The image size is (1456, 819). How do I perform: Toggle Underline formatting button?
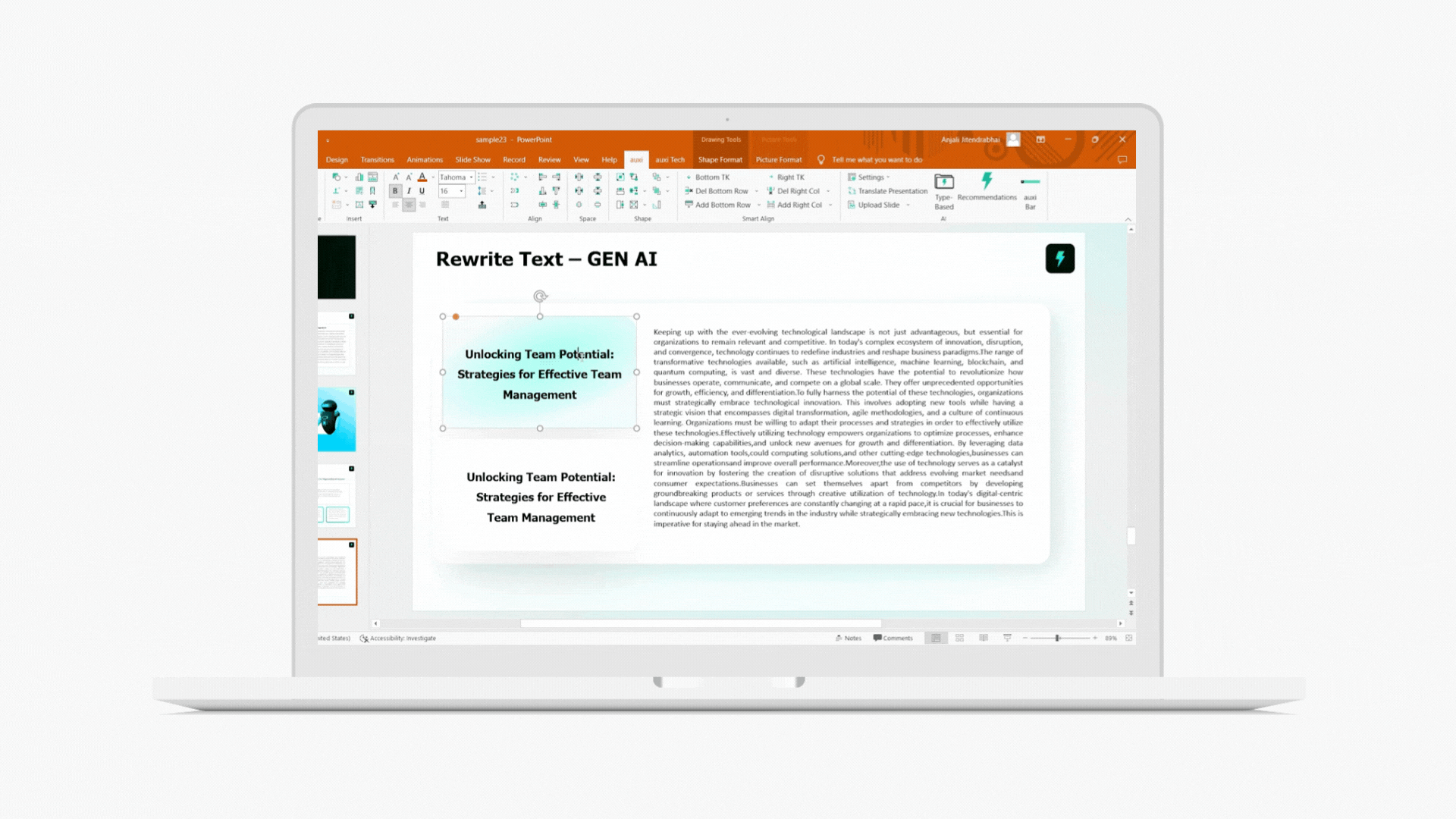(422, 191)
